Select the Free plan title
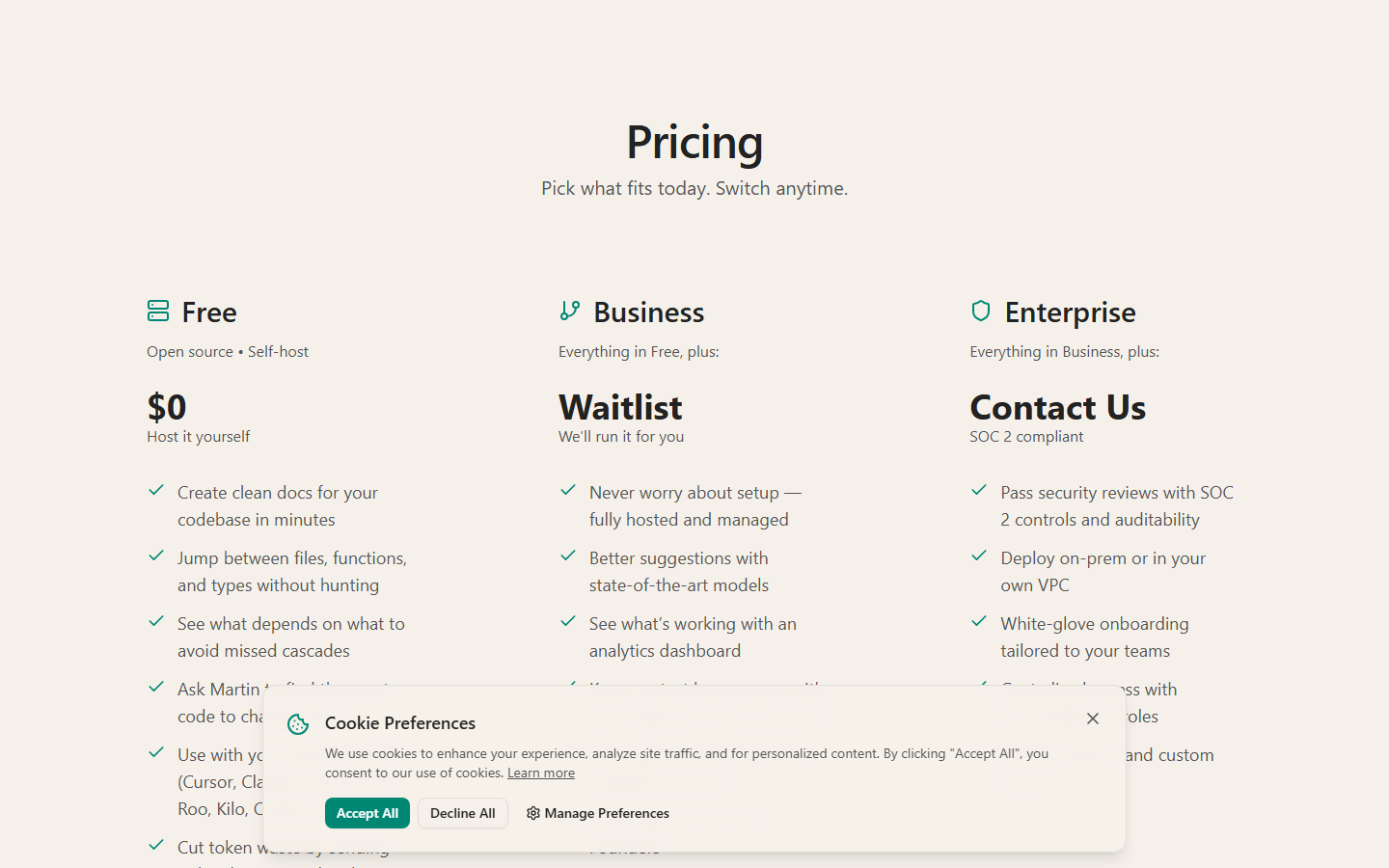This screenshot has height=868, width=1389. (211, 312)
